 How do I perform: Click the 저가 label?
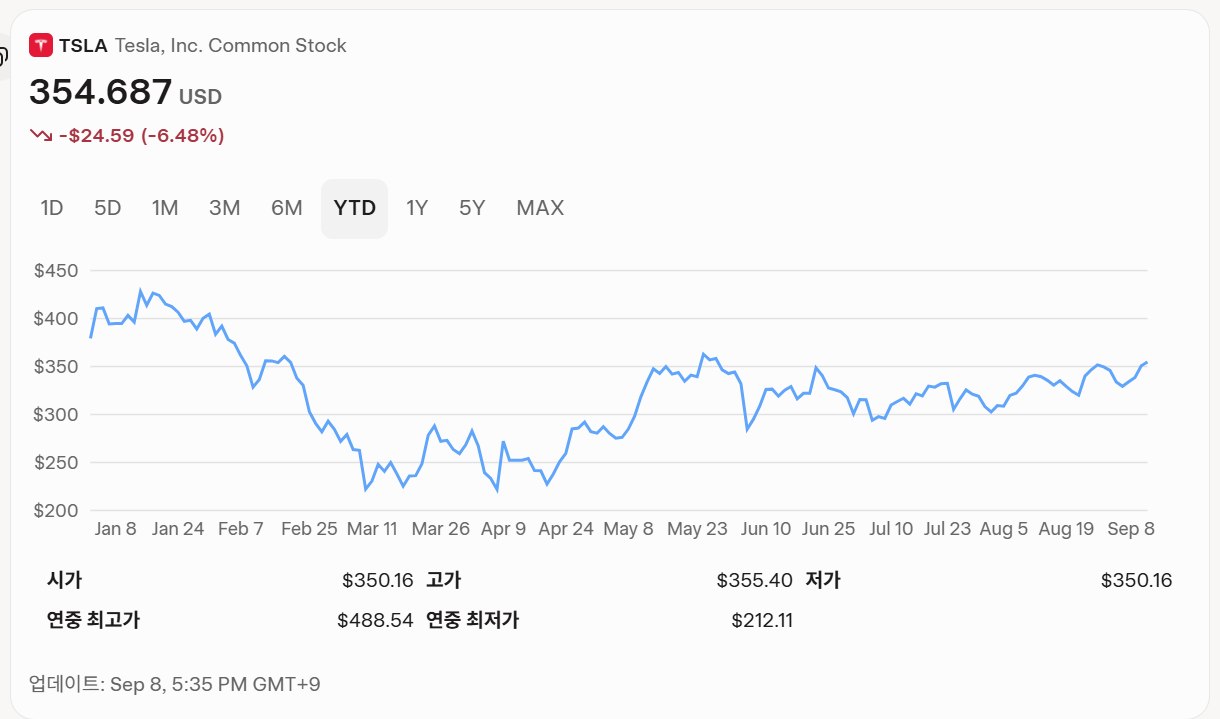click(822, 580)
